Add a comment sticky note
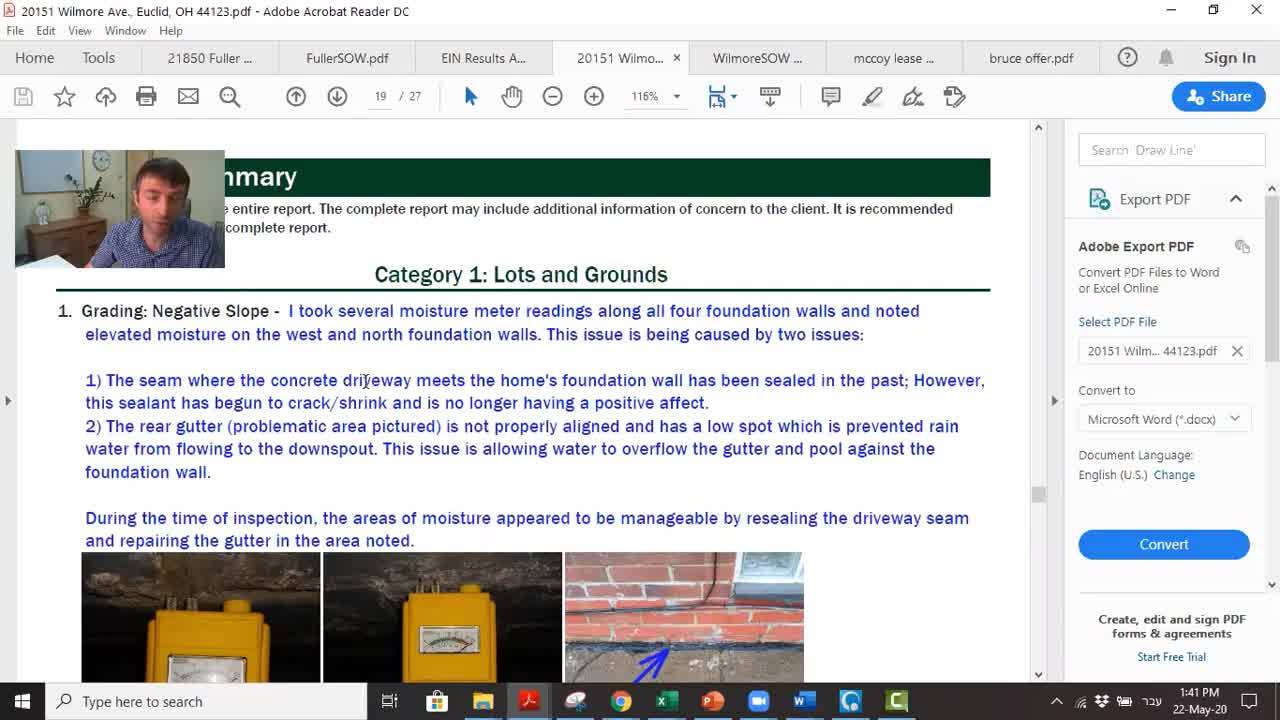 (x=831, y=97)
